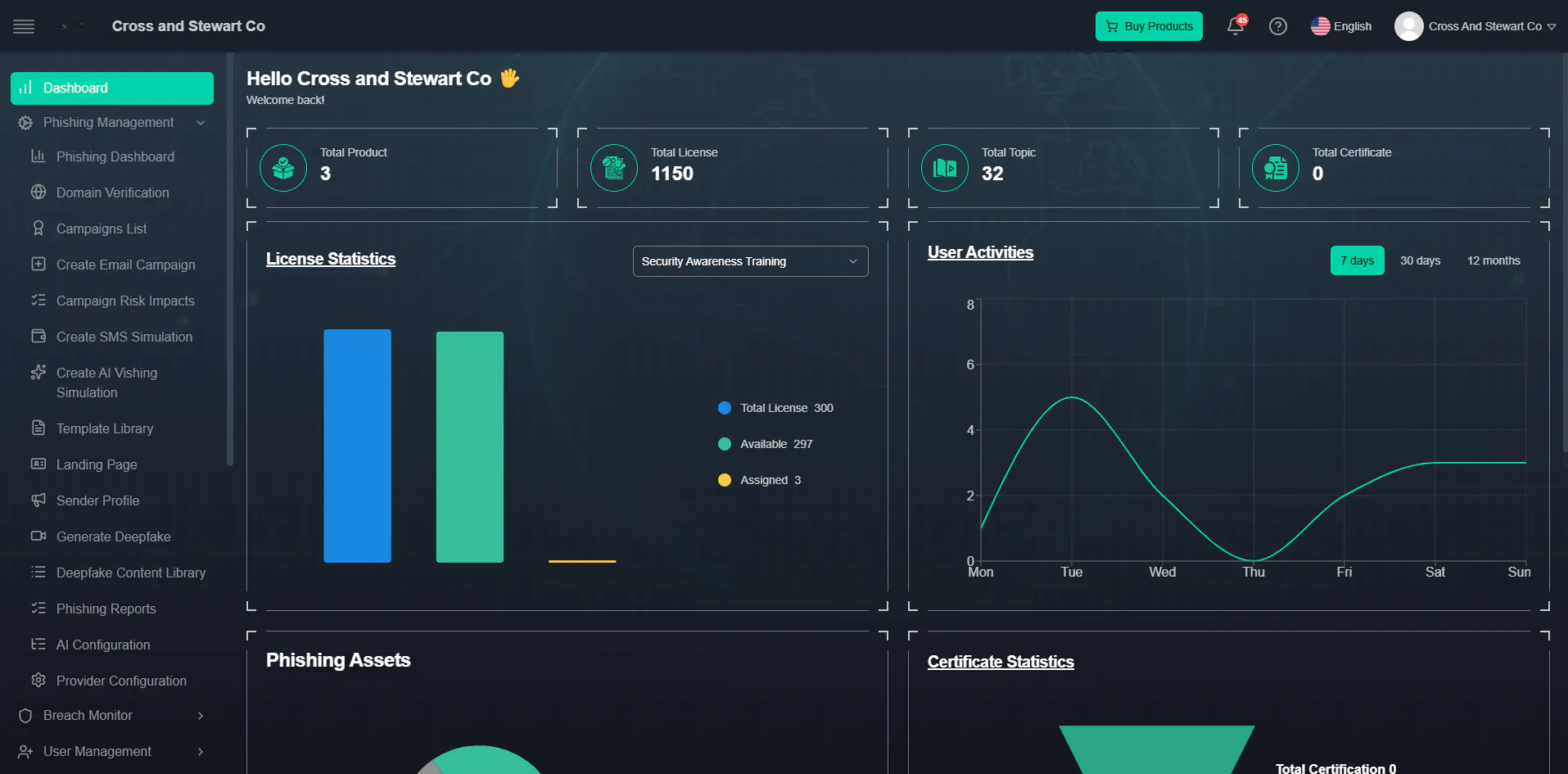Click the Total Product box icon
Viewport: 1568px width, 774px height.
[283, 168]
